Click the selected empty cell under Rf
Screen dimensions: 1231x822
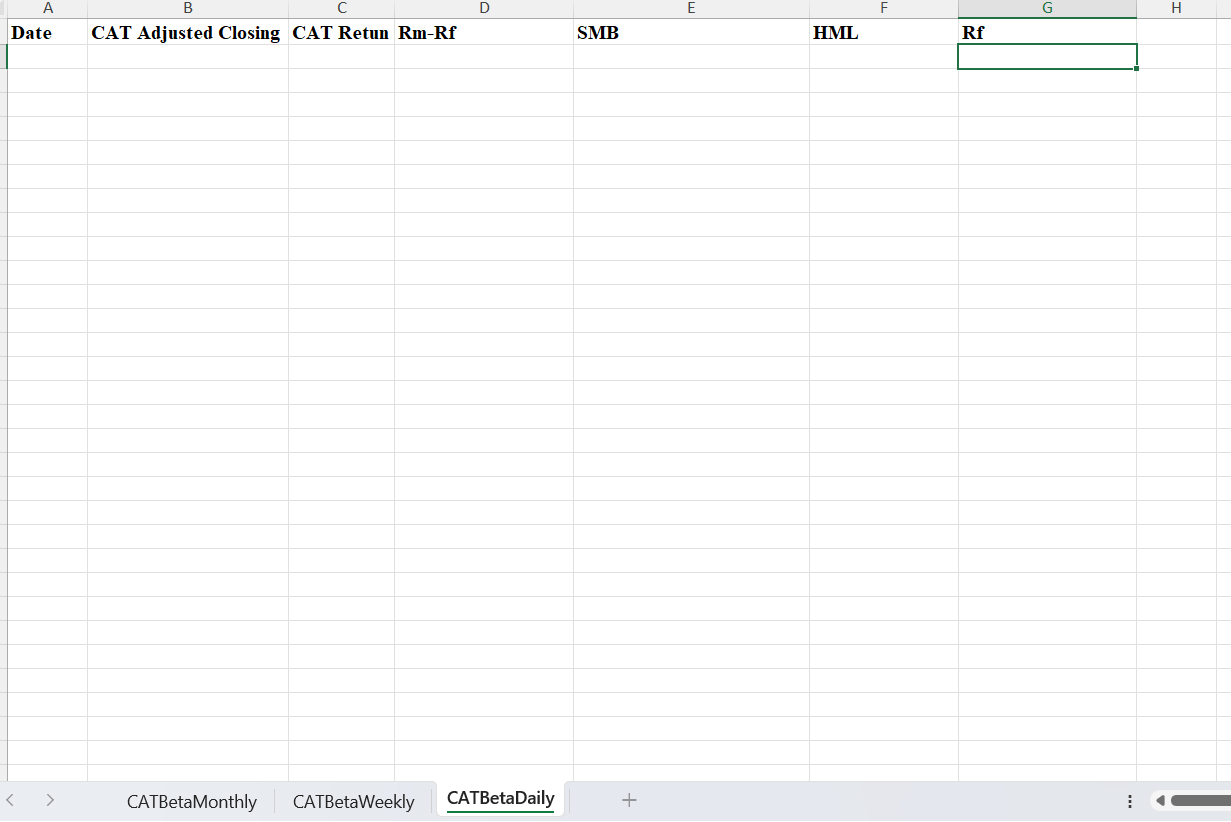coord(1047,57)
